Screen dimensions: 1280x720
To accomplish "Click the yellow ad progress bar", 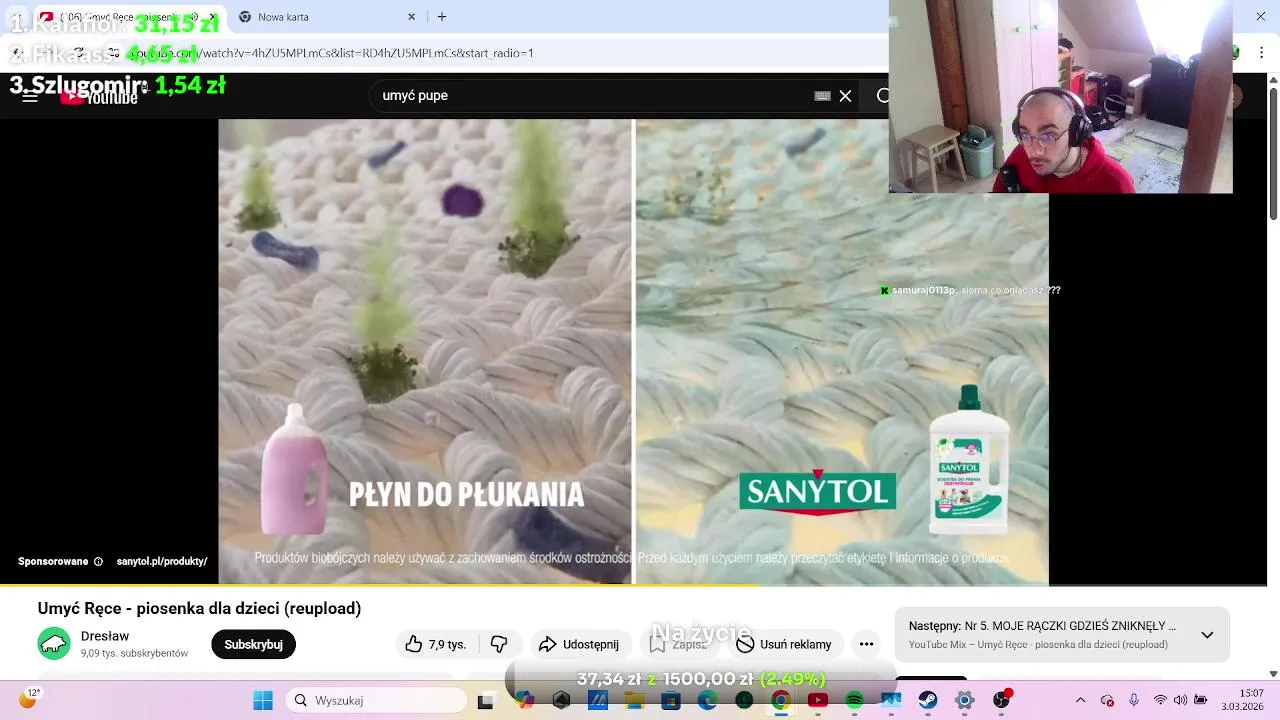I will click(380, 585).
